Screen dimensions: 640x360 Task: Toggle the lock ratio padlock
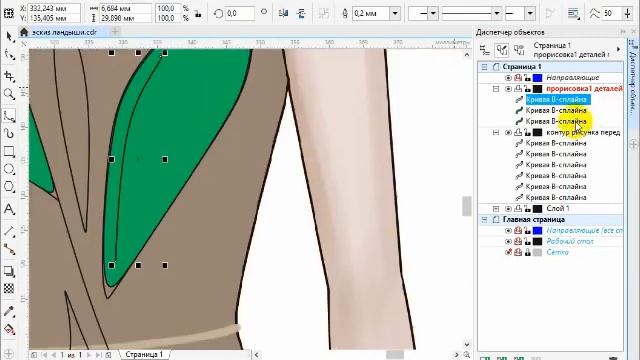pyautogui.click(x=198, y=13)
